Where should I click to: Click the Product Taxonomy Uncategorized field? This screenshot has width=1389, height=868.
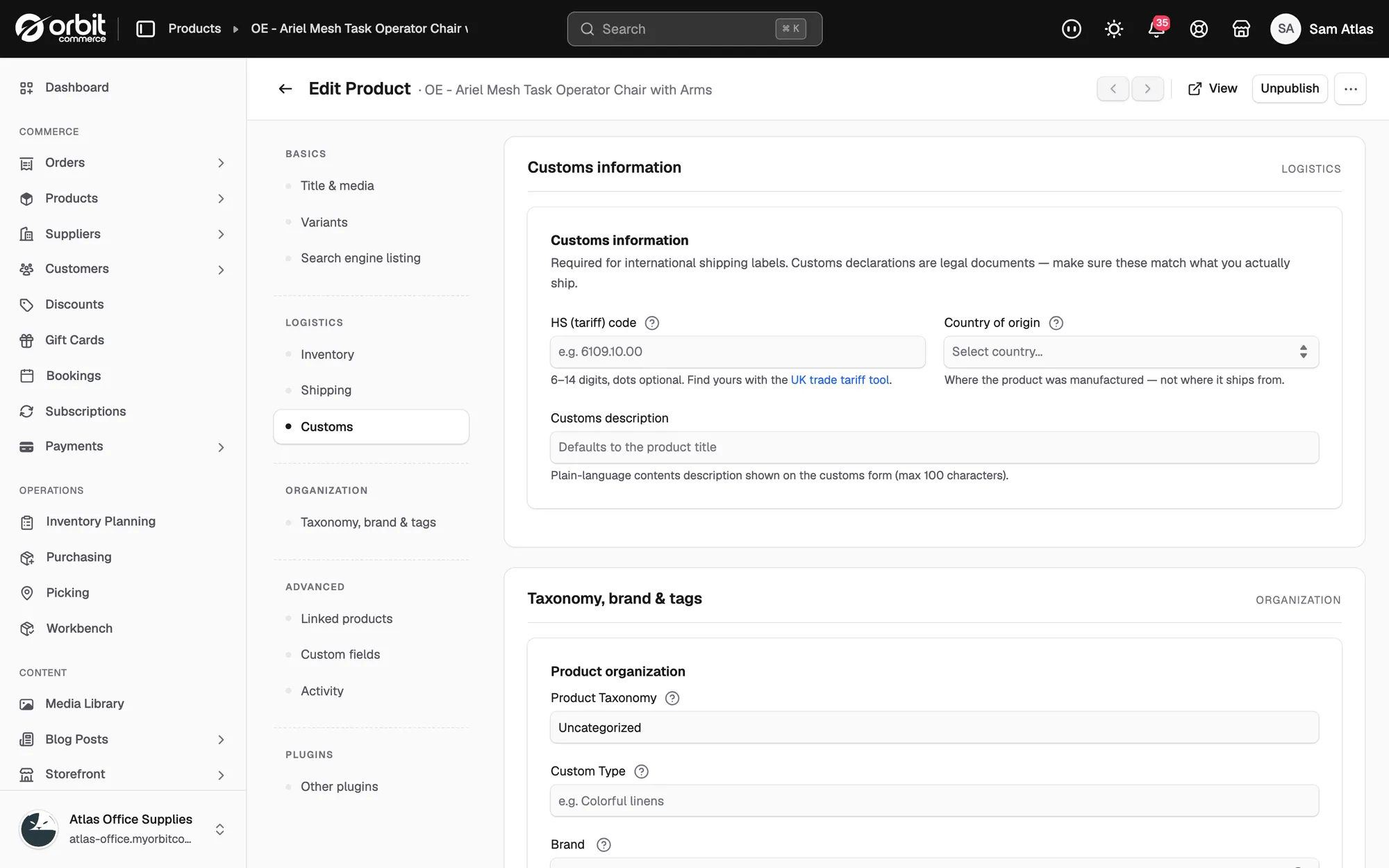click(934, 728)
